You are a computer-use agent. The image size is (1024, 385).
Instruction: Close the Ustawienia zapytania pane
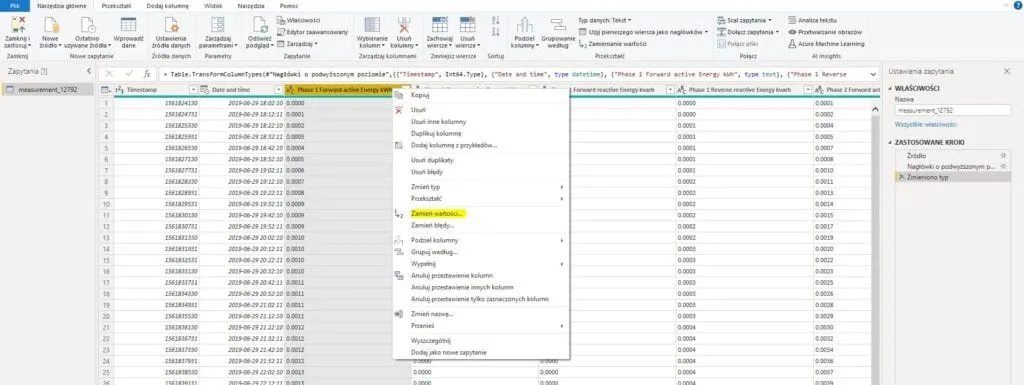click(x=1006, y=70)
